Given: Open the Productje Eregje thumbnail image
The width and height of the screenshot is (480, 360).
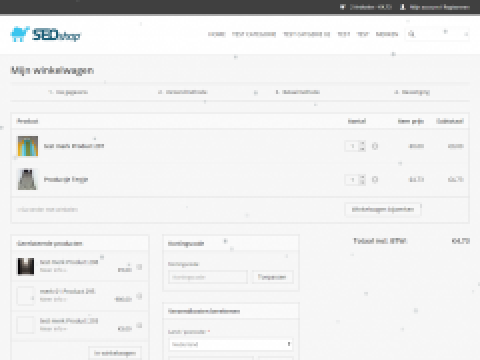Looking at the screenshot, I should coord(28,179).
